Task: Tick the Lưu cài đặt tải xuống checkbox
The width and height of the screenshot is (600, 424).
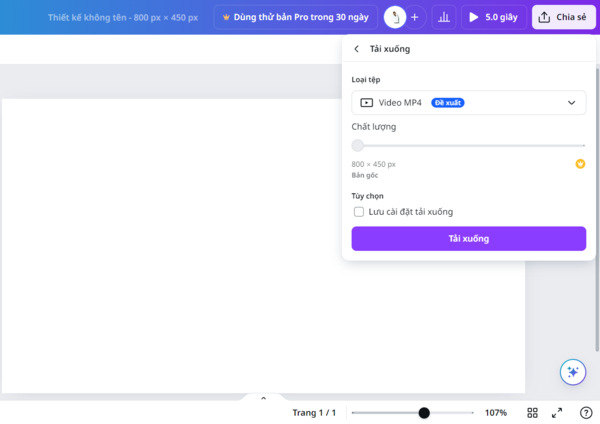Action: click(x=359, y=212)
